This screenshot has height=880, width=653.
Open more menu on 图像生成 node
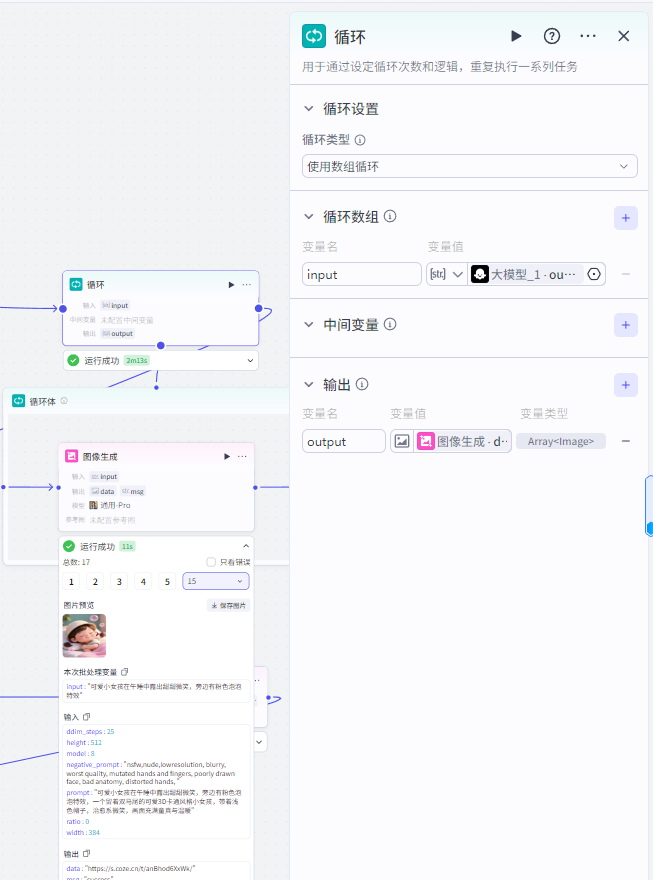pos(242,456)
